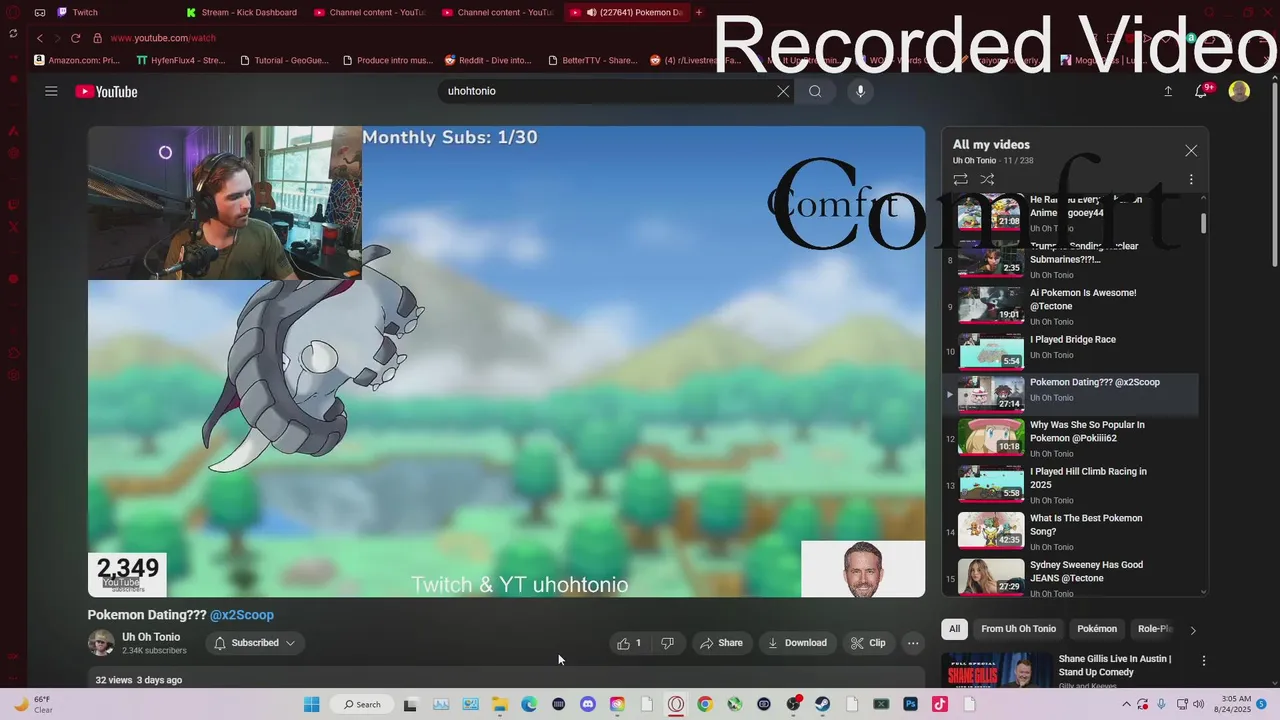Play Sydney Sweeney Has Good JEANS video
The height and width of the screenshot is (720, 1280).
(x=1070, y=578)
